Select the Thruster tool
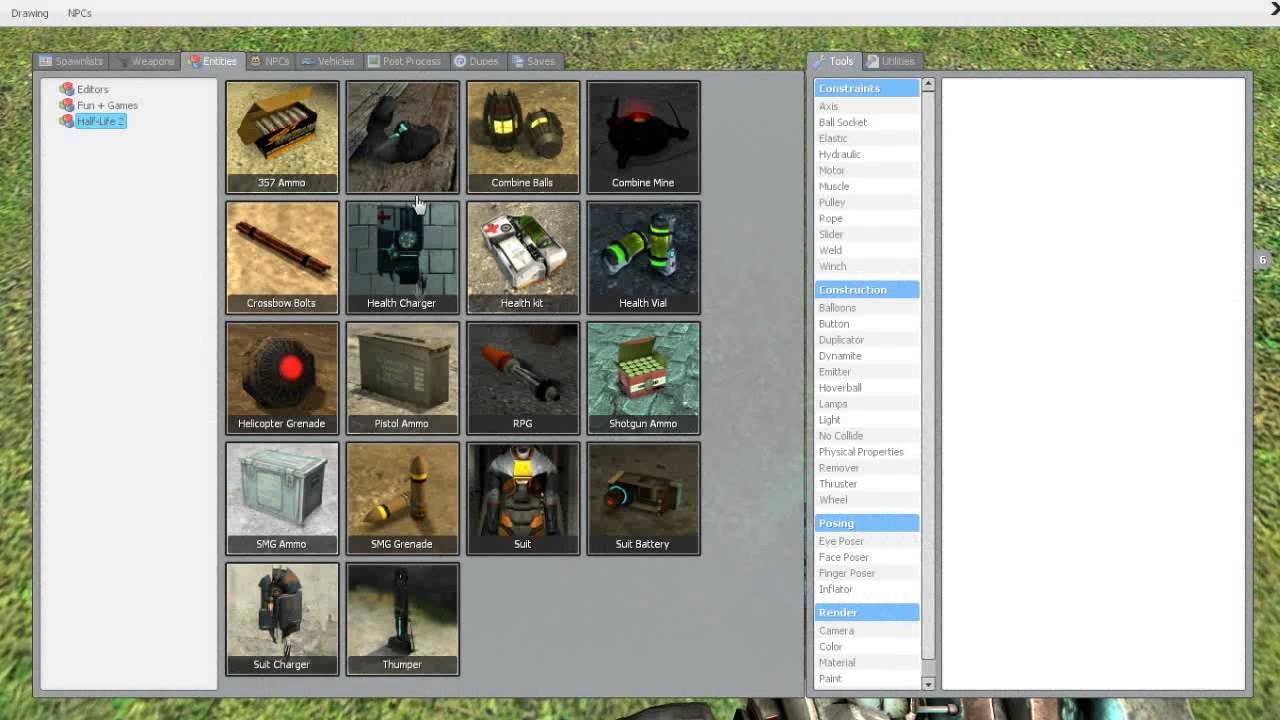 [867, 484]
